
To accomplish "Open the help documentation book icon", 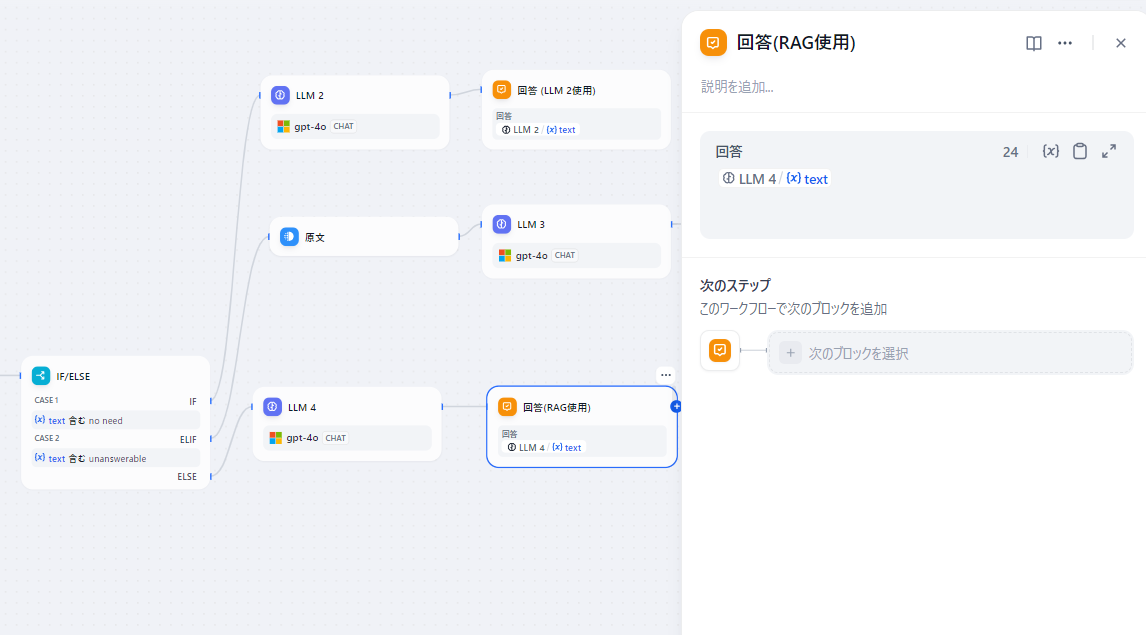I will (1033, 43).
